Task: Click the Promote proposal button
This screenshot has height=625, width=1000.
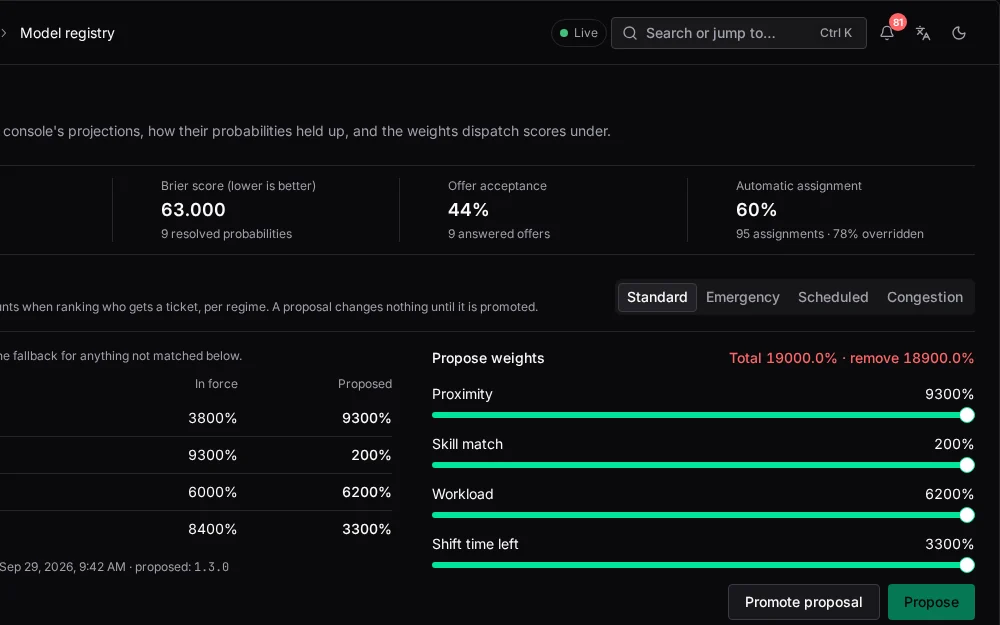Action: (804, 602)
